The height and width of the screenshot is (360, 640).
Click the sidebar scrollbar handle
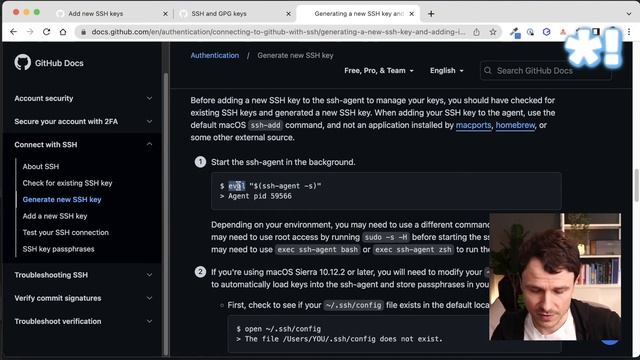(166, 214)
